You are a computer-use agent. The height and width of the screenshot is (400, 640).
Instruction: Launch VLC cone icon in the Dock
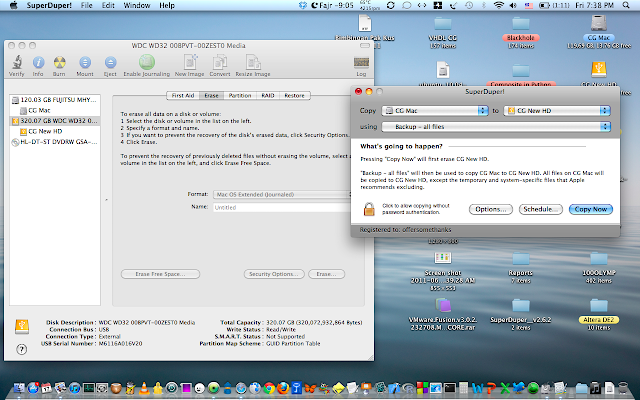tap(144, 388)
